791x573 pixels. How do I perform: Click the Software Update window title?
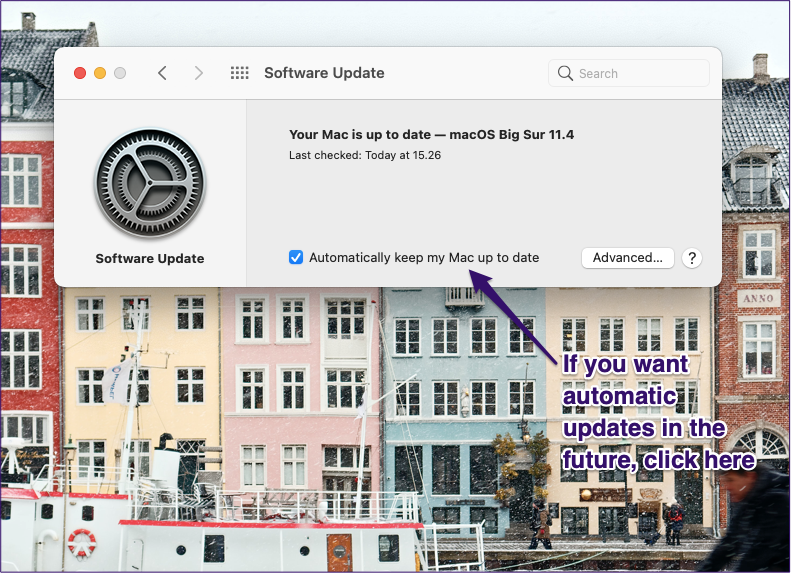tap(324, 73)
